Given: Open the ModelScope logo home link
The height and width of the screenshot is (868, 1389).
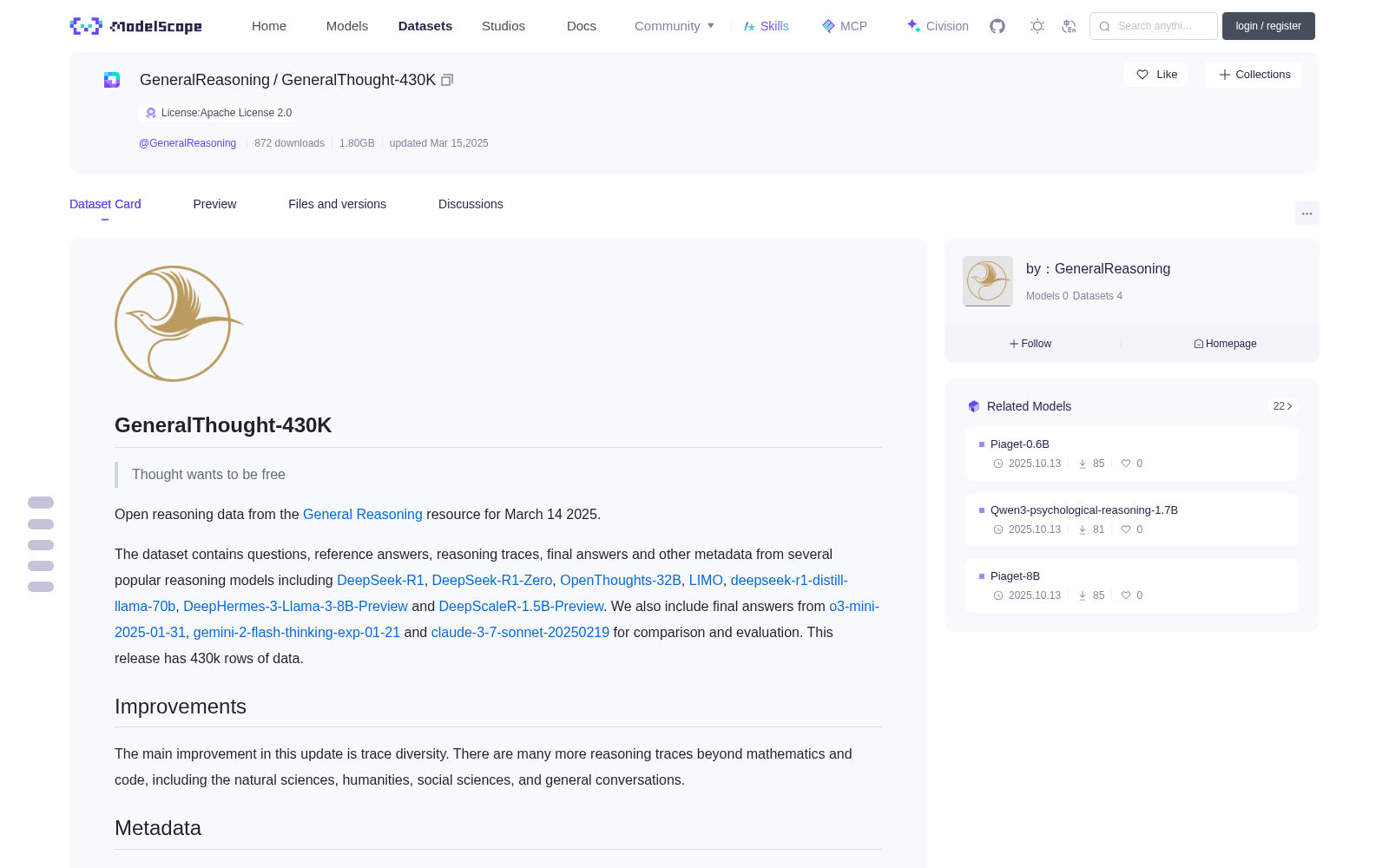Looking at the screenshot, I should [x=135, y=26].
